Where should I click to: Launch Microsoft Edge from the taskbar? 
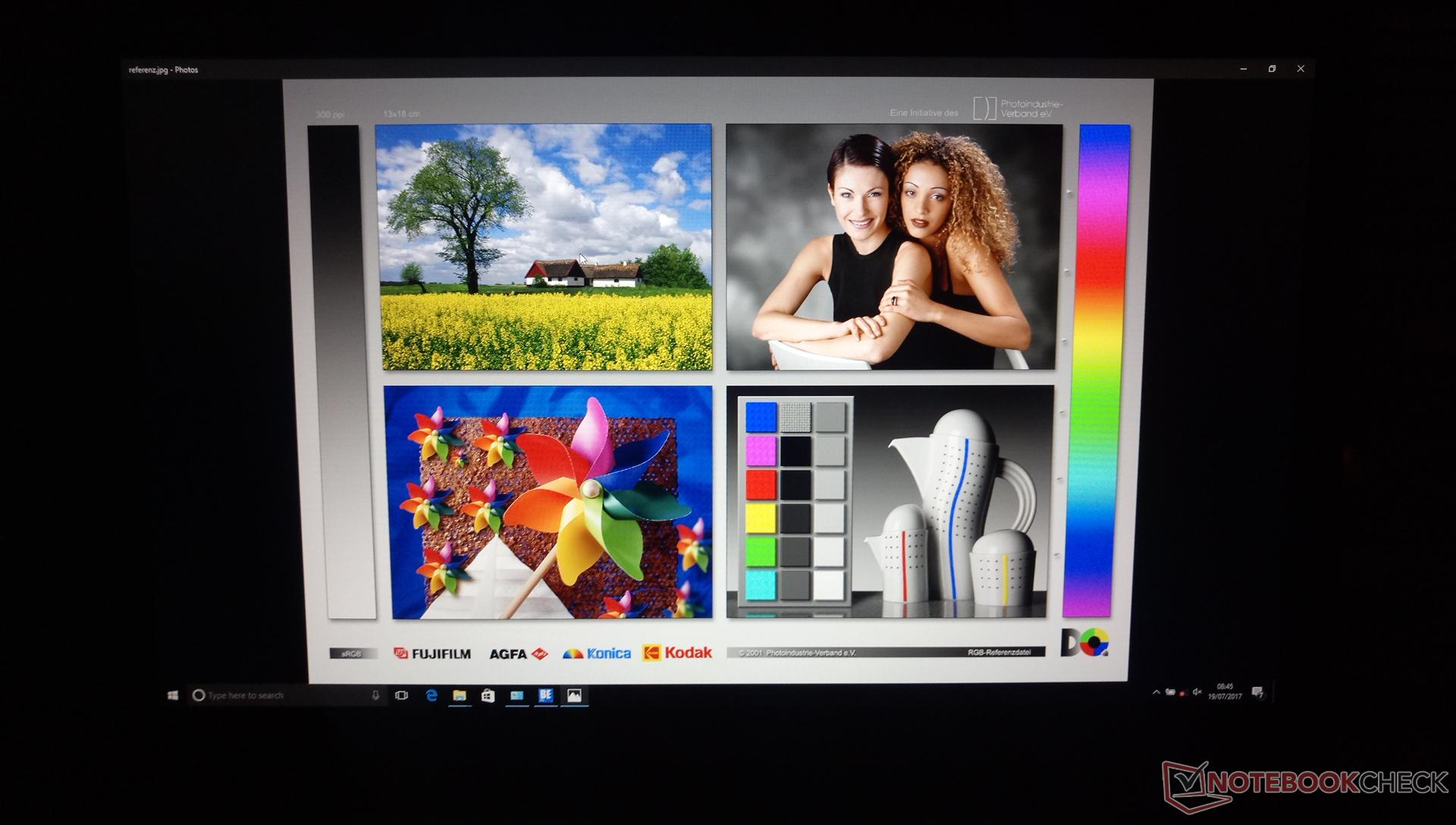431,695
